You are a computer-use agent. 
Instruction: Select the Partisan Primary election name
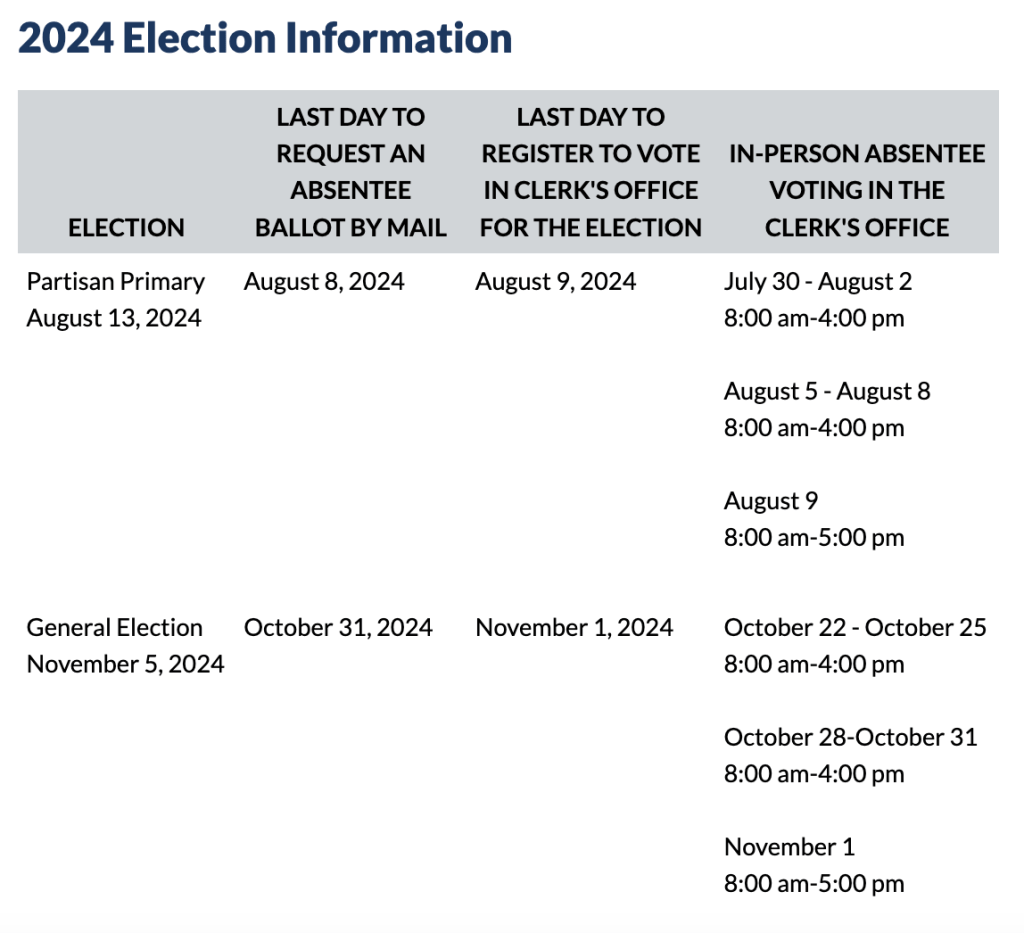115,282
